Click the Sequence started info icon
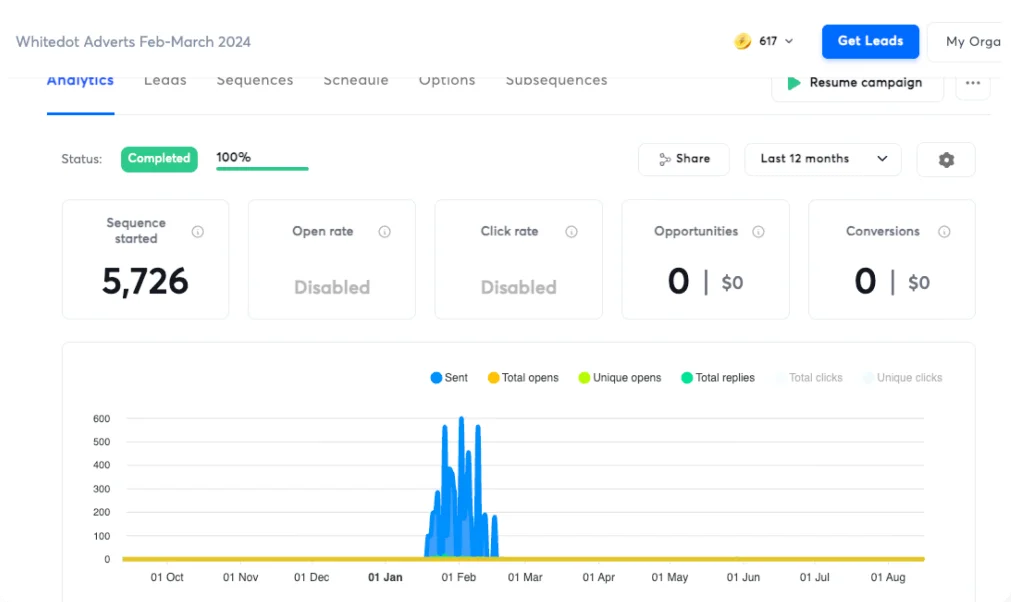 pyautogui.click(x=198, y=232)
